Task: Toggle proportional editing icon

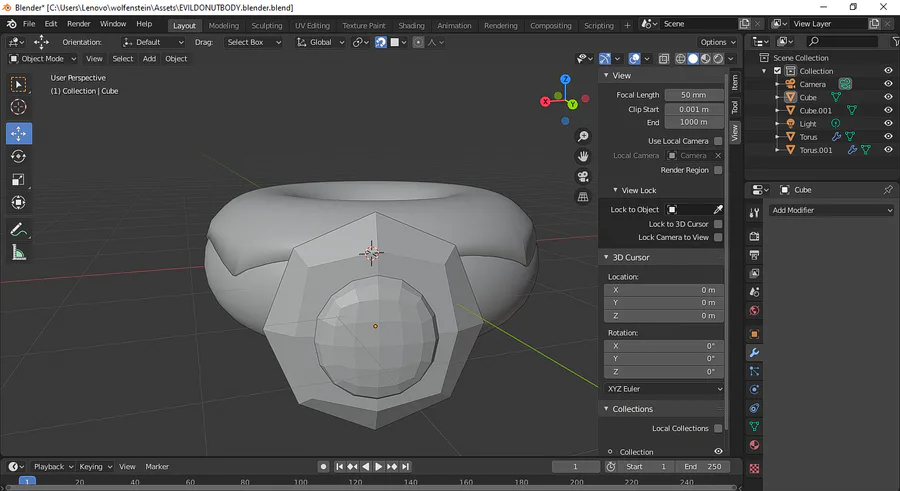Action: [x=418, y=42]
